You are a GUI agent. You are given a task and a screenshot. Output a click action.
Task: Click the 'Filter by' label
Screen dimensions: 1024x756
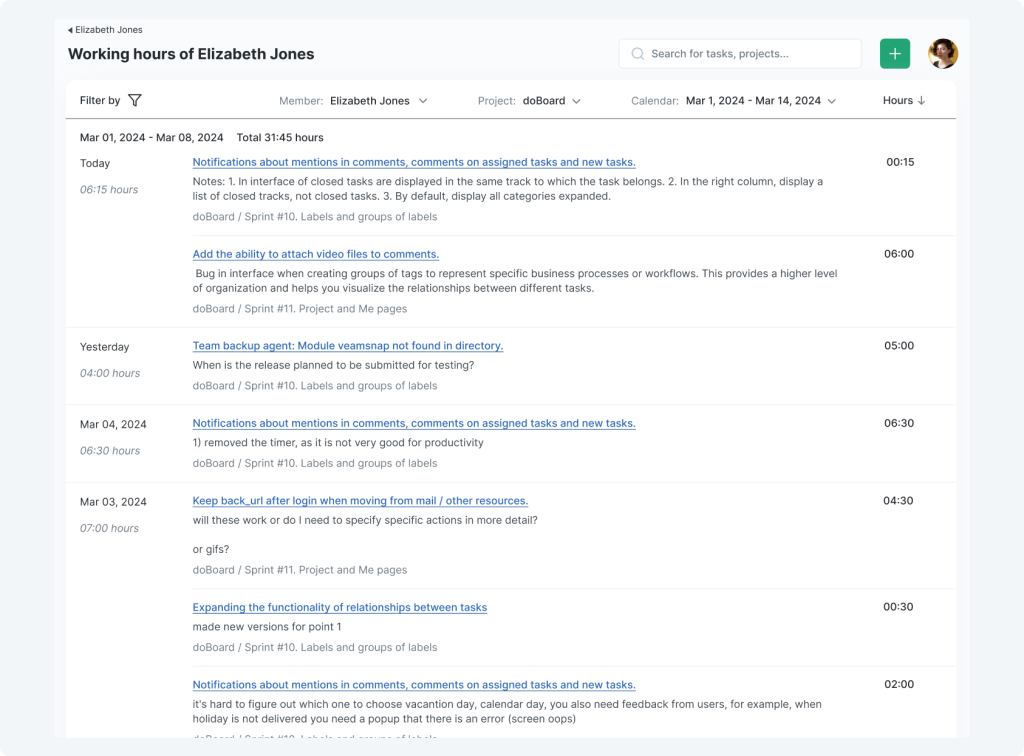(100, 100)
